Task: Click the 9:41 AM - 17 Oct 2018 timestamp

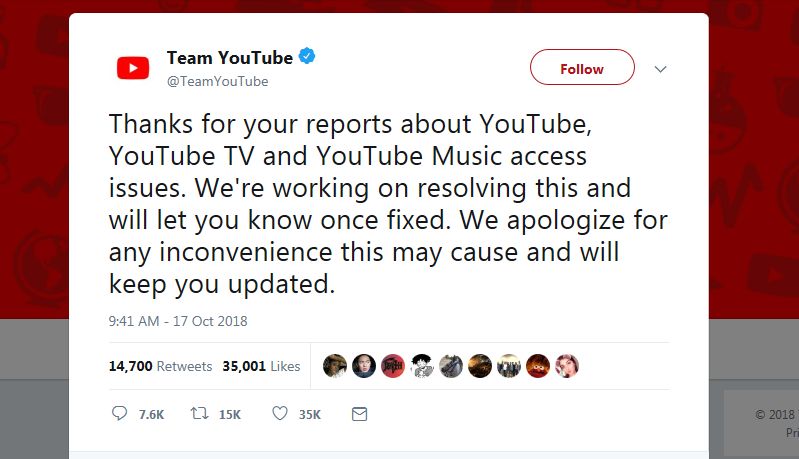Action: pos(178,321)
